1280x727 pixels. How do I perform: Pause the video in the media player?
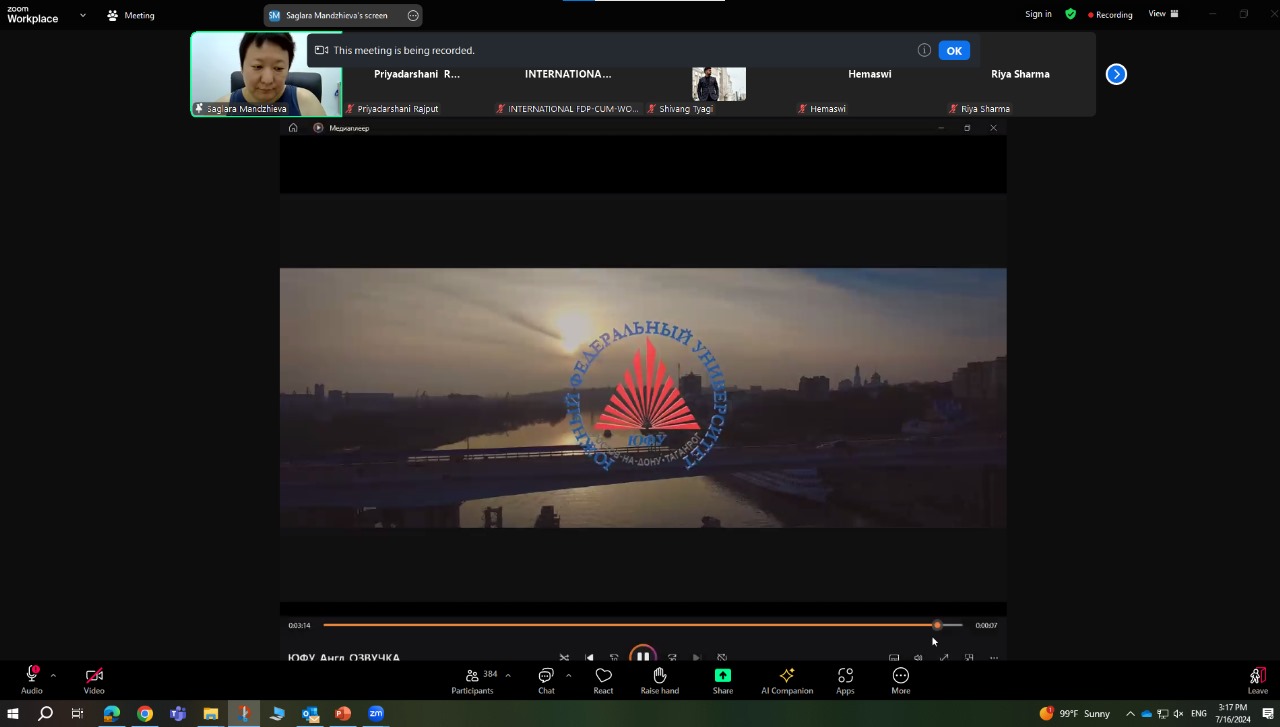pos(643,656)
